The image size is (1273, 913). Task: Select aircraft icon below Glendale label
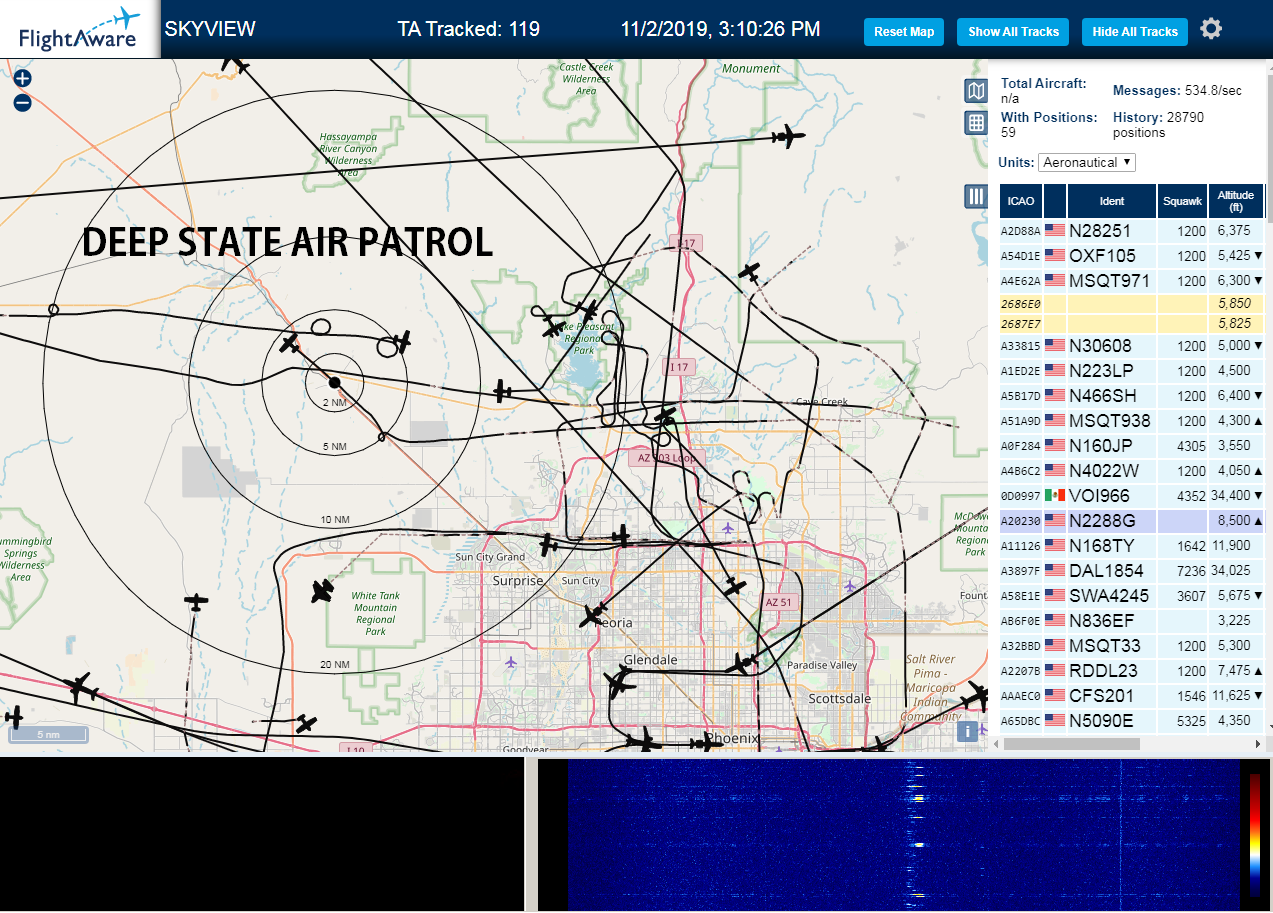(x=620, y=684)
